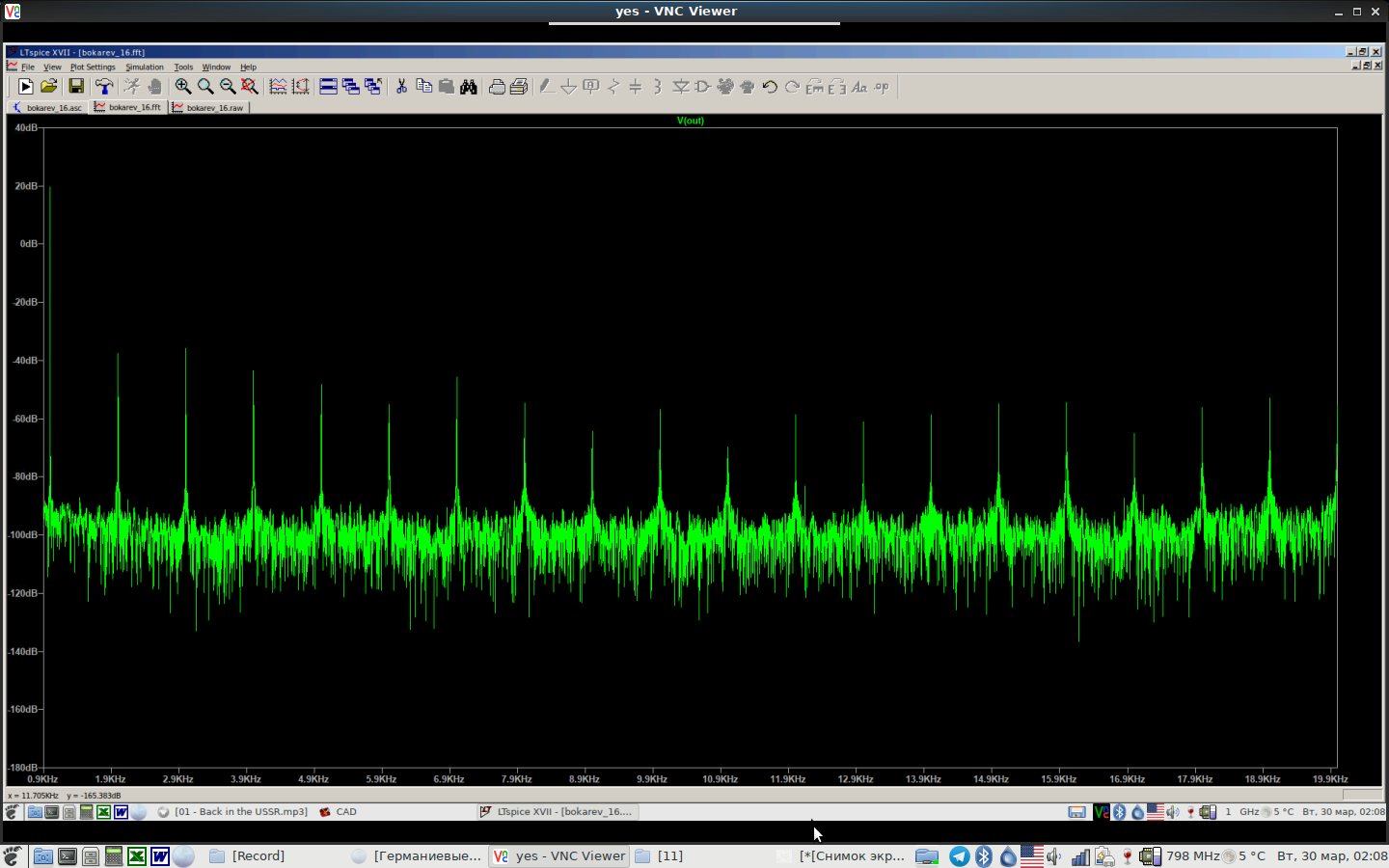Image resolution: width=1389 pixels, height=868 pixels.
Task: Save with the floppy disk icon
Action: tap(76, 87)
